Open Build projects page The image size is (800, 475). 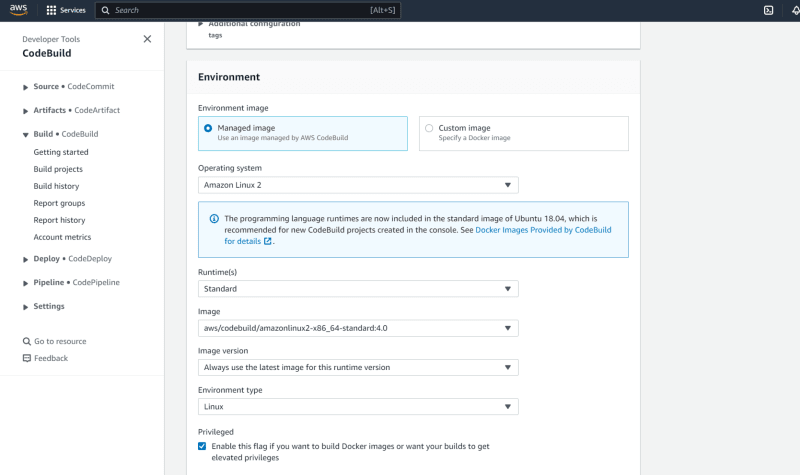[58, 169]
